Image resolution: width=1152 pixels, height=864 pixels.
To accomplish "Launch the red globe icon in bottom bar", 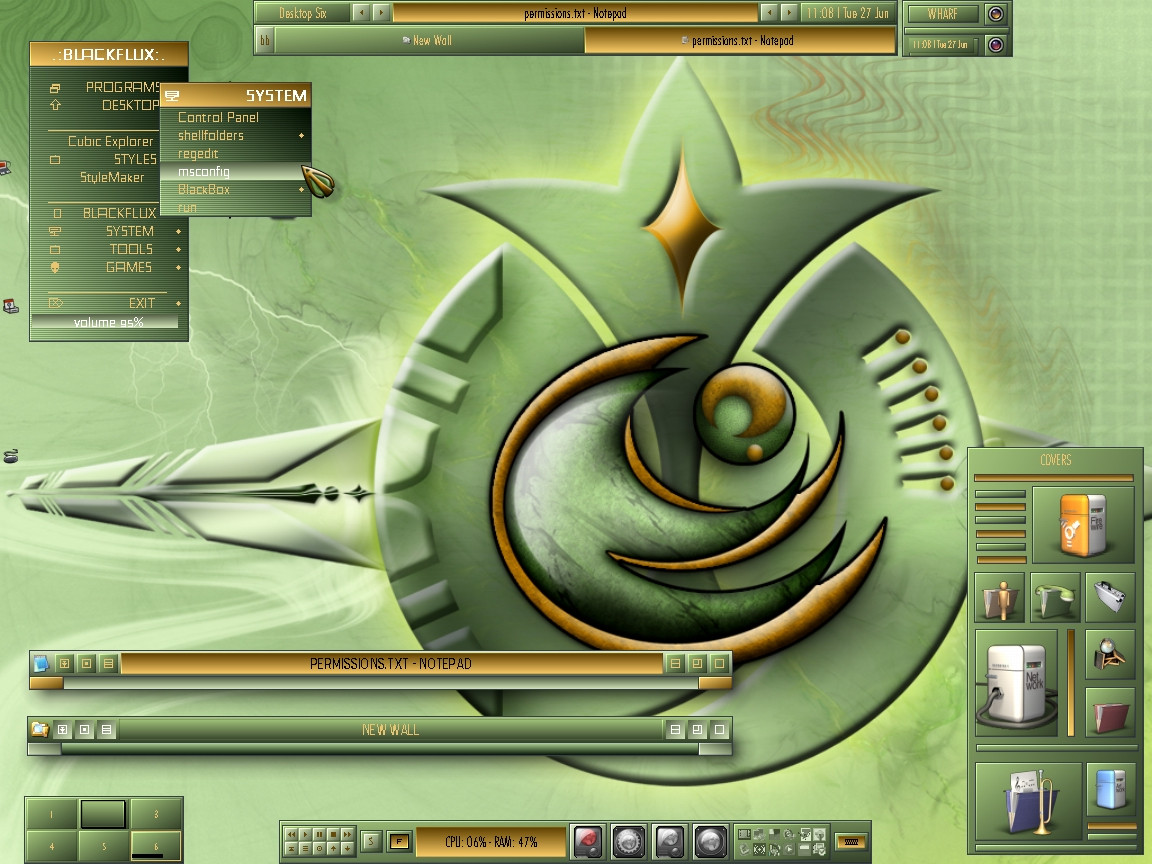I will pyautogui.click(x=588, y=841).
